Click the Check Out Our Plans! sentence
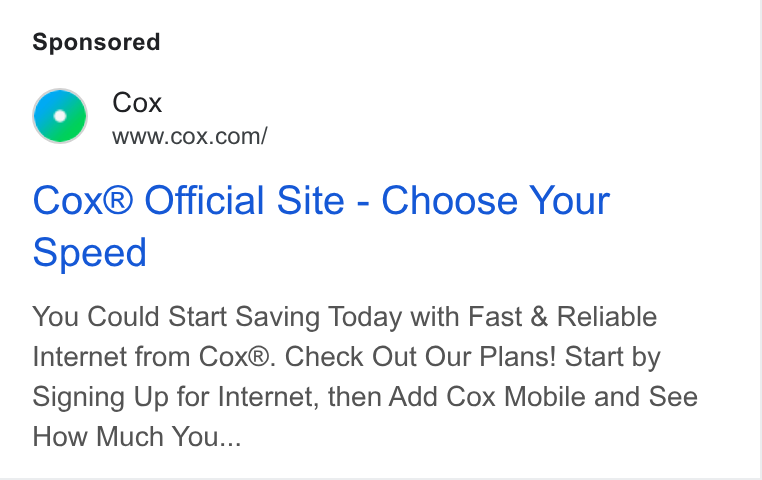Image resolution: width=762 pixels, height=480 pixels. coord(420,357)
